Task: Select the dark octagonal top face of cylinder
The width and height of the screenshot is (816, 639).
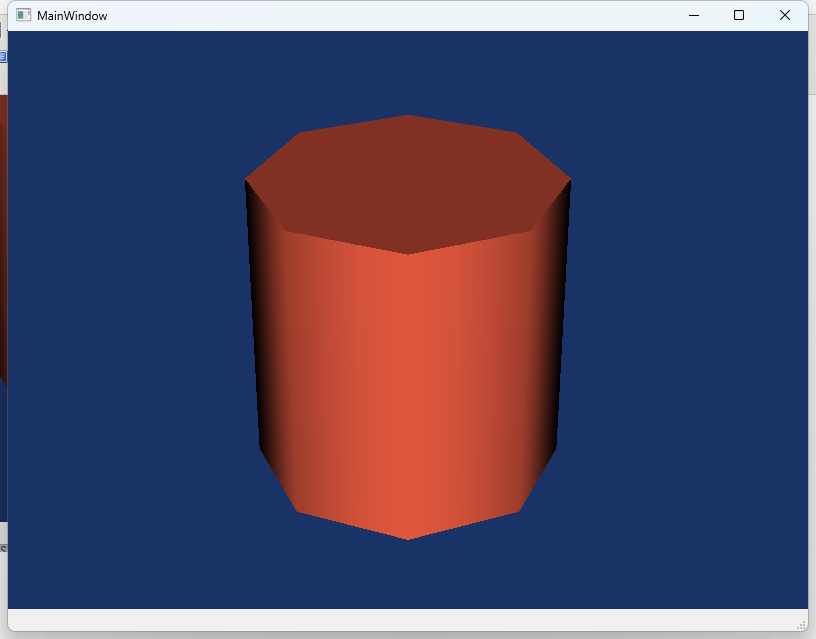Action: (x=408, y=182)
